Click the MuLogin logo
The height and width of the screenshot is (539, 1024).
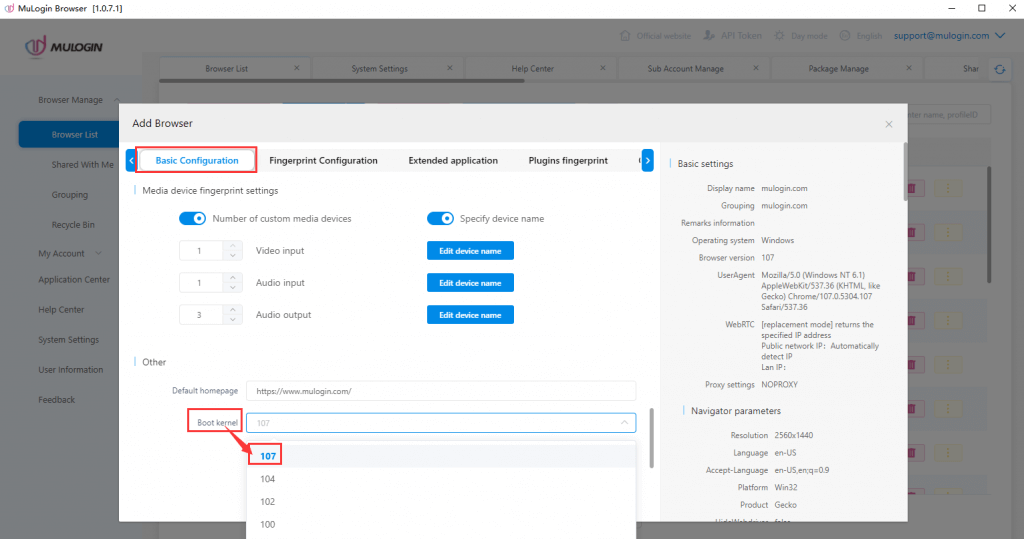pos(63,47)
